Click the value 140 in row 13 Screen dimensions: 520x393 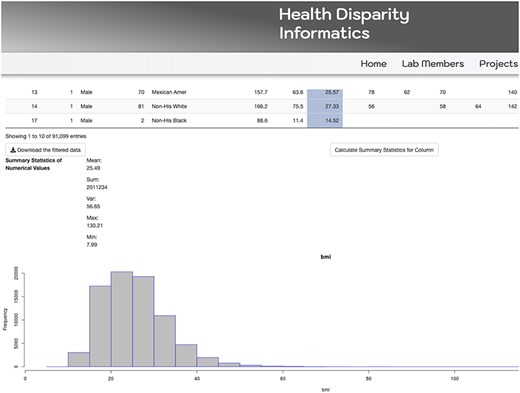(x=512, y=92)
